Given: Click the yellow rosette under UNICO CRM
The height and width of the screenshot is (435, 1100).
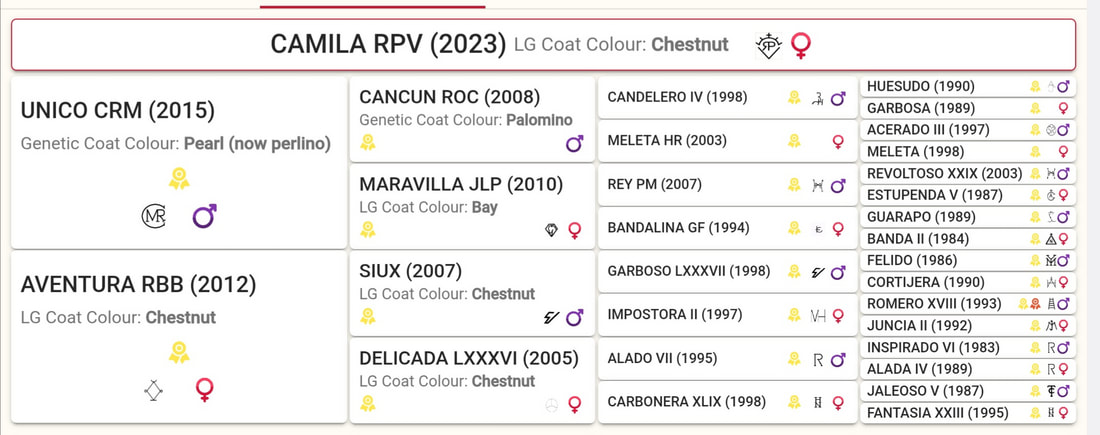Looking at the screenshot, I should pos(179,179).
